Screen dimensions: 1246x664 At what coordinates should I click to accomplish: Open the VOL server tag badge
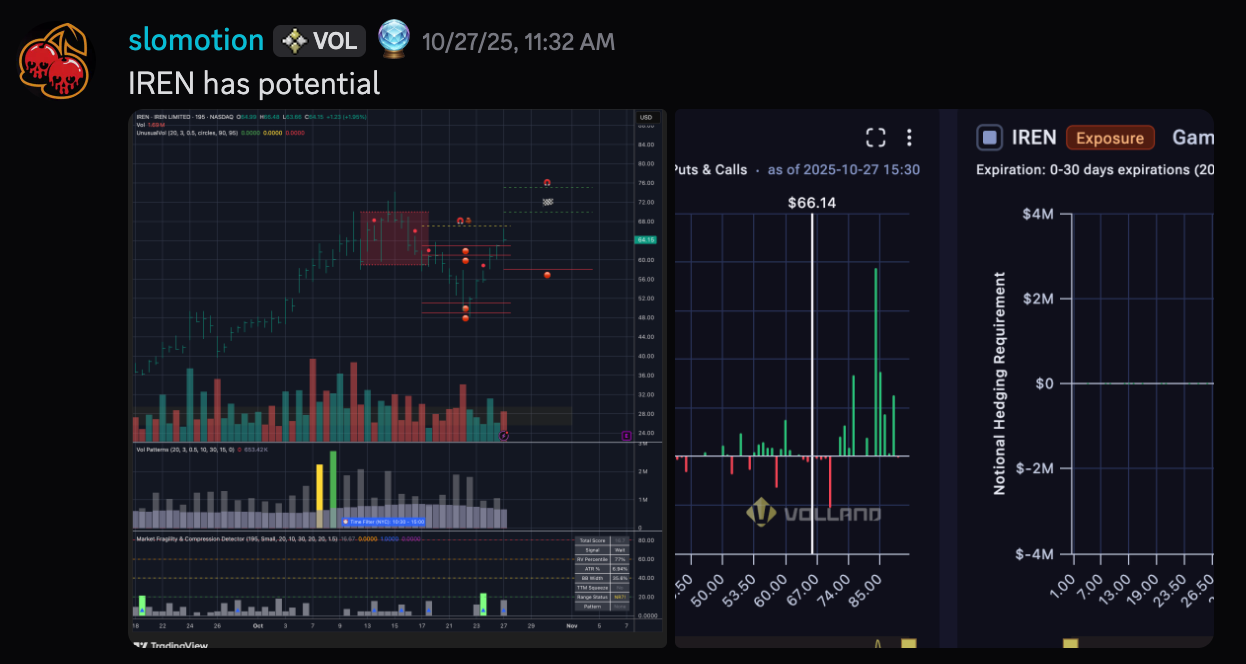click(320, 41)
